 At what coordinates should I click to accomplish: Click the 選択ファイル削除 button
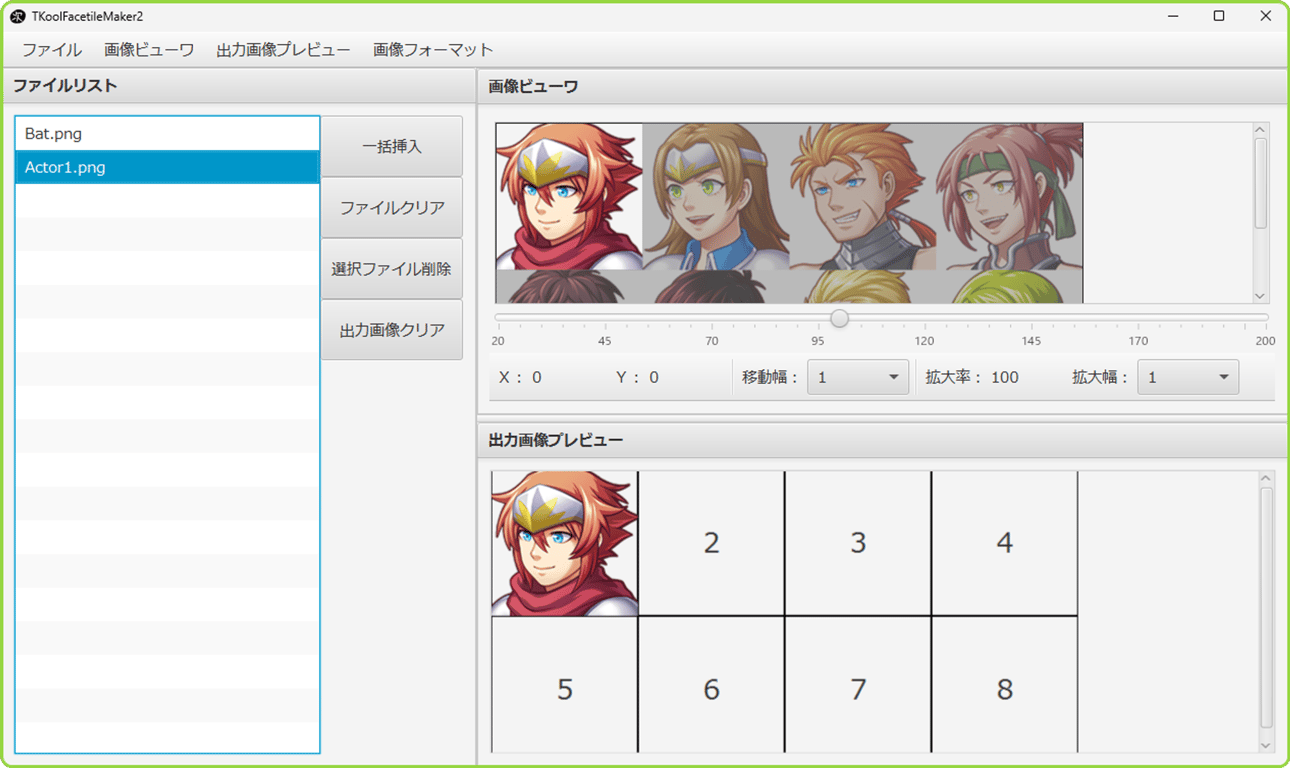click(x=392, y=269)
